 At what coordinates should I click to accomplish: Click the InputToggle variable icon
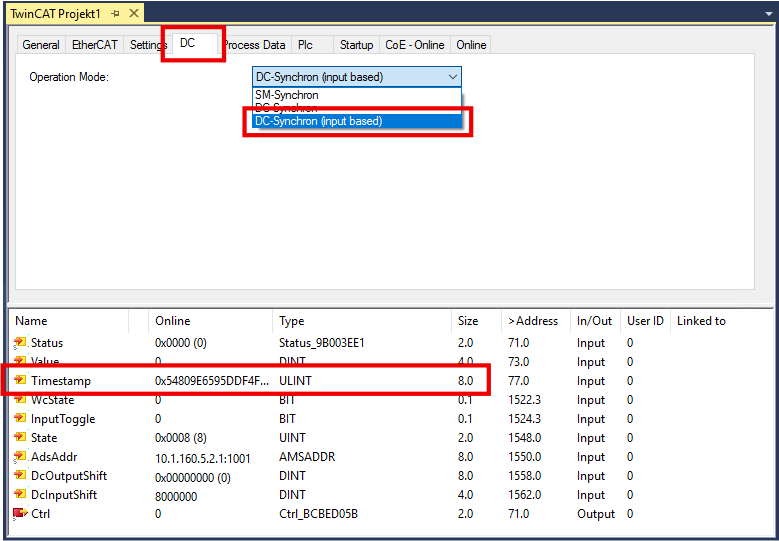pos(19,419)
